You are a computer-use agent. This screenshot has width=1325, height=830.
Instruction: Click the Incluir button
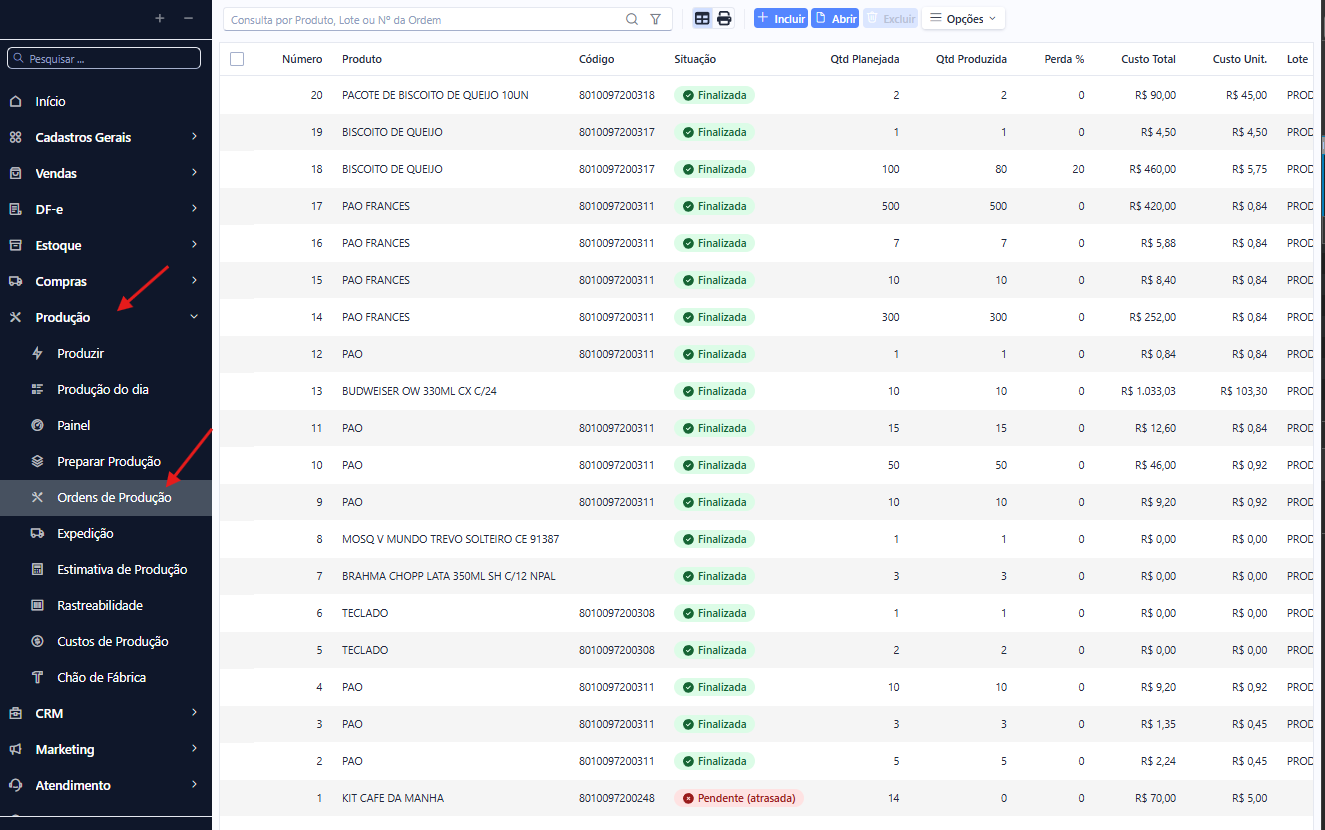click(781, 19)
